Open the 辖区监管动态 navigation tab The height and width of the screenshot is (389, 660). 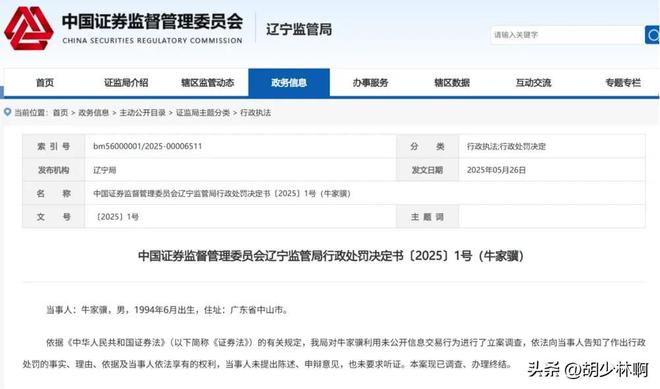(x=208, y=83)
